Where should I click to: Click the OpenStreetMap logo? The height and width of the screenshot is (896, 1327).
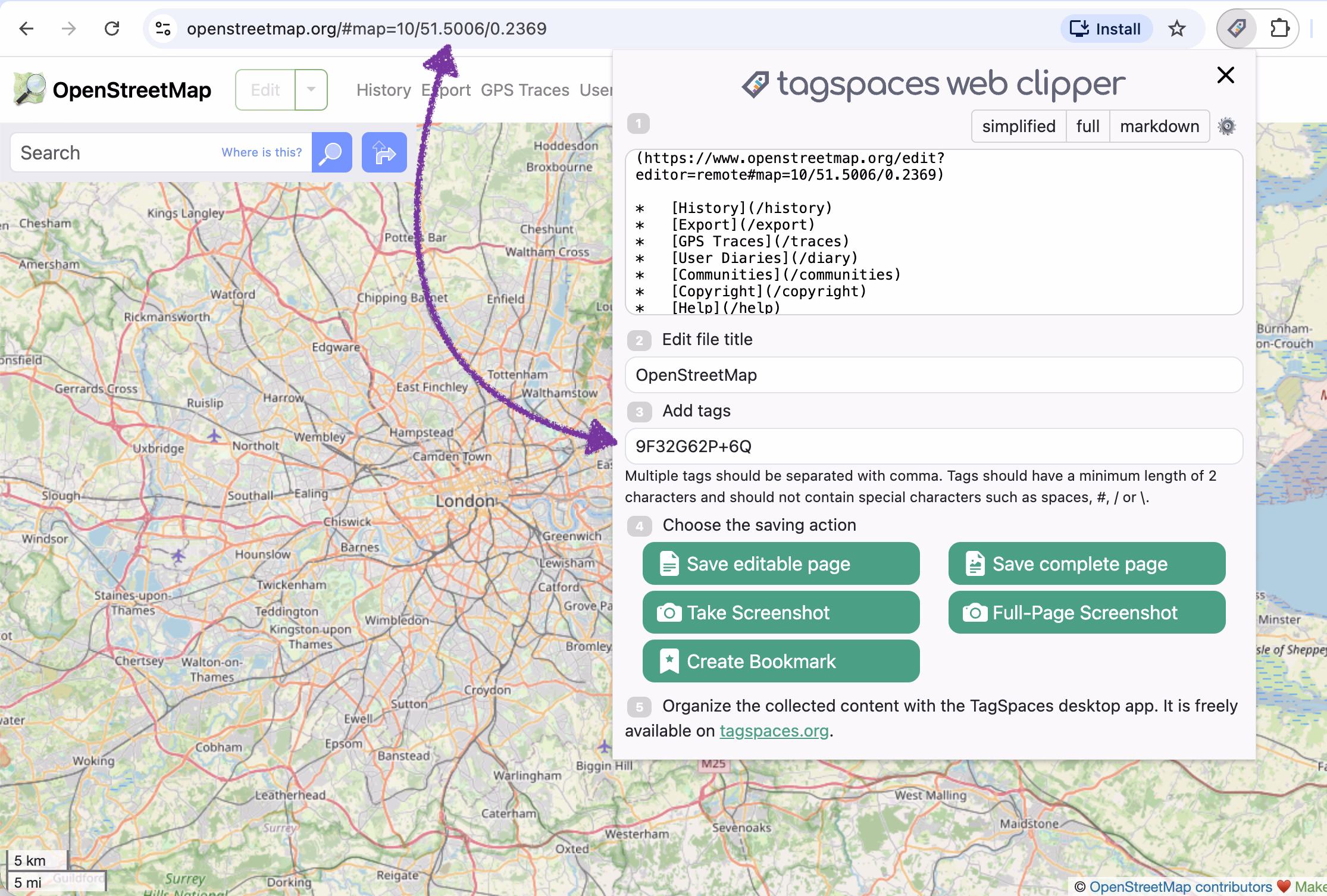click(112, 90)
